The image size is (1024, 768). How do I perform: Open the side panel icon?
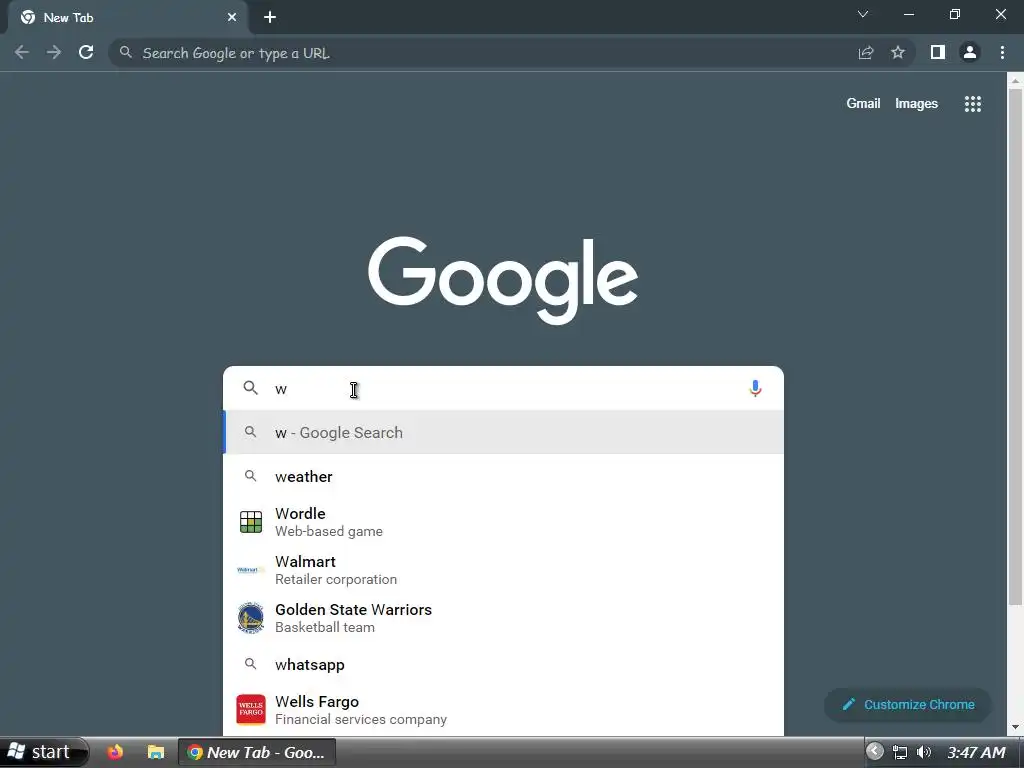point(938,52)
